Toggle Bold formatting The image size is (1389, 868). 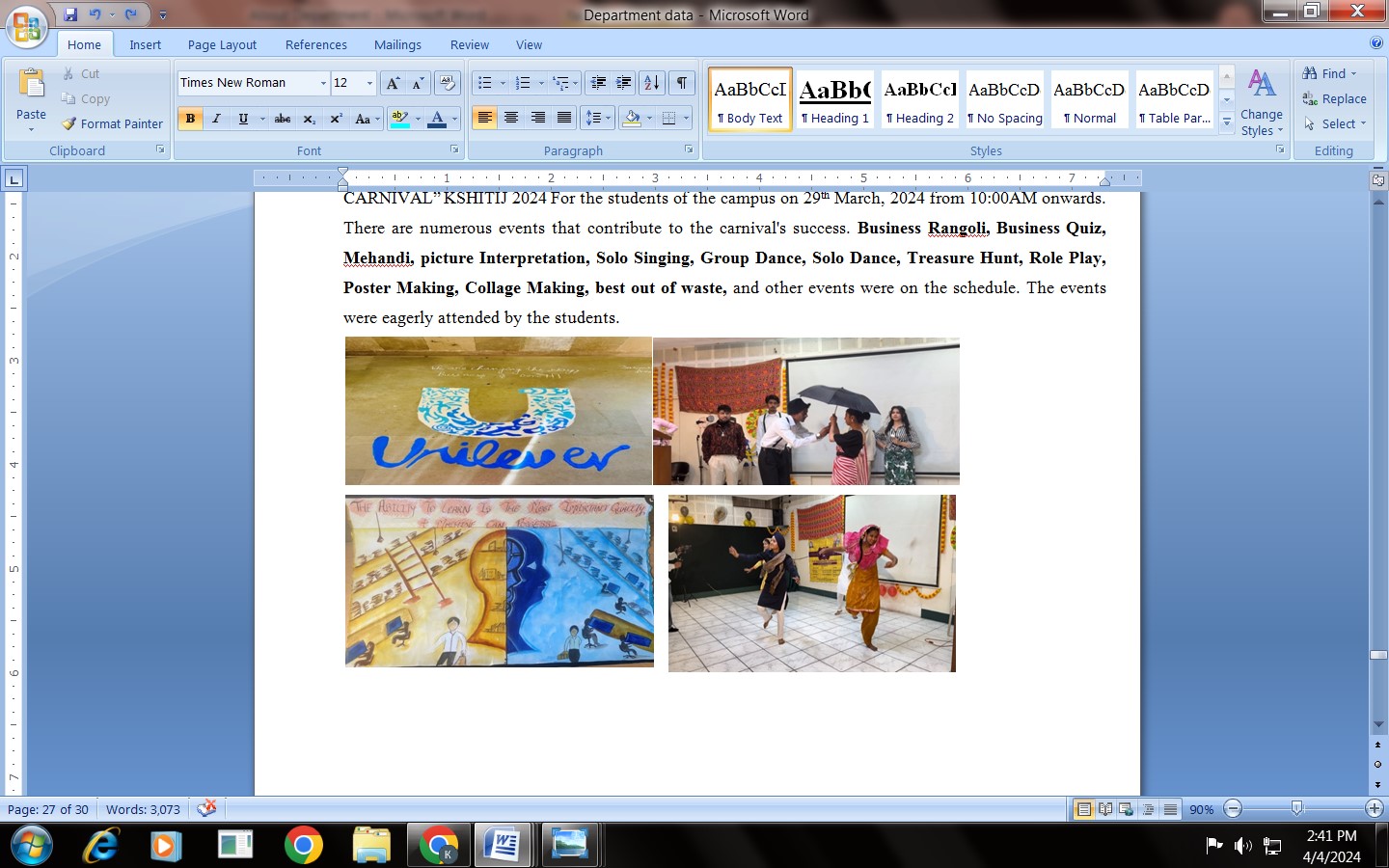coord(190,119)
